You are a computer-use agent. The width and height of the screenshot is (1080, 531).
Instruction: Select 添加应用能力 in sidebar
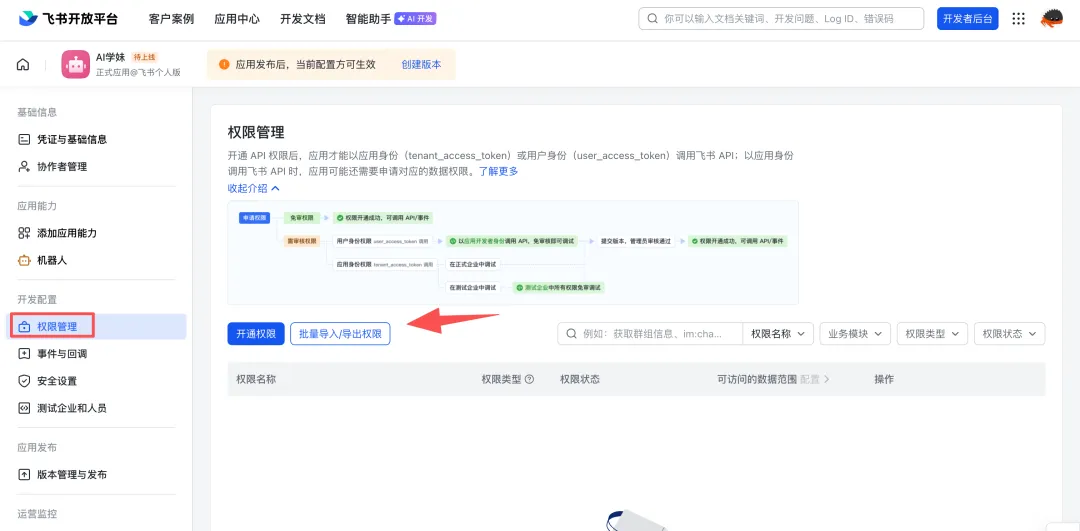tap(98, 233)
